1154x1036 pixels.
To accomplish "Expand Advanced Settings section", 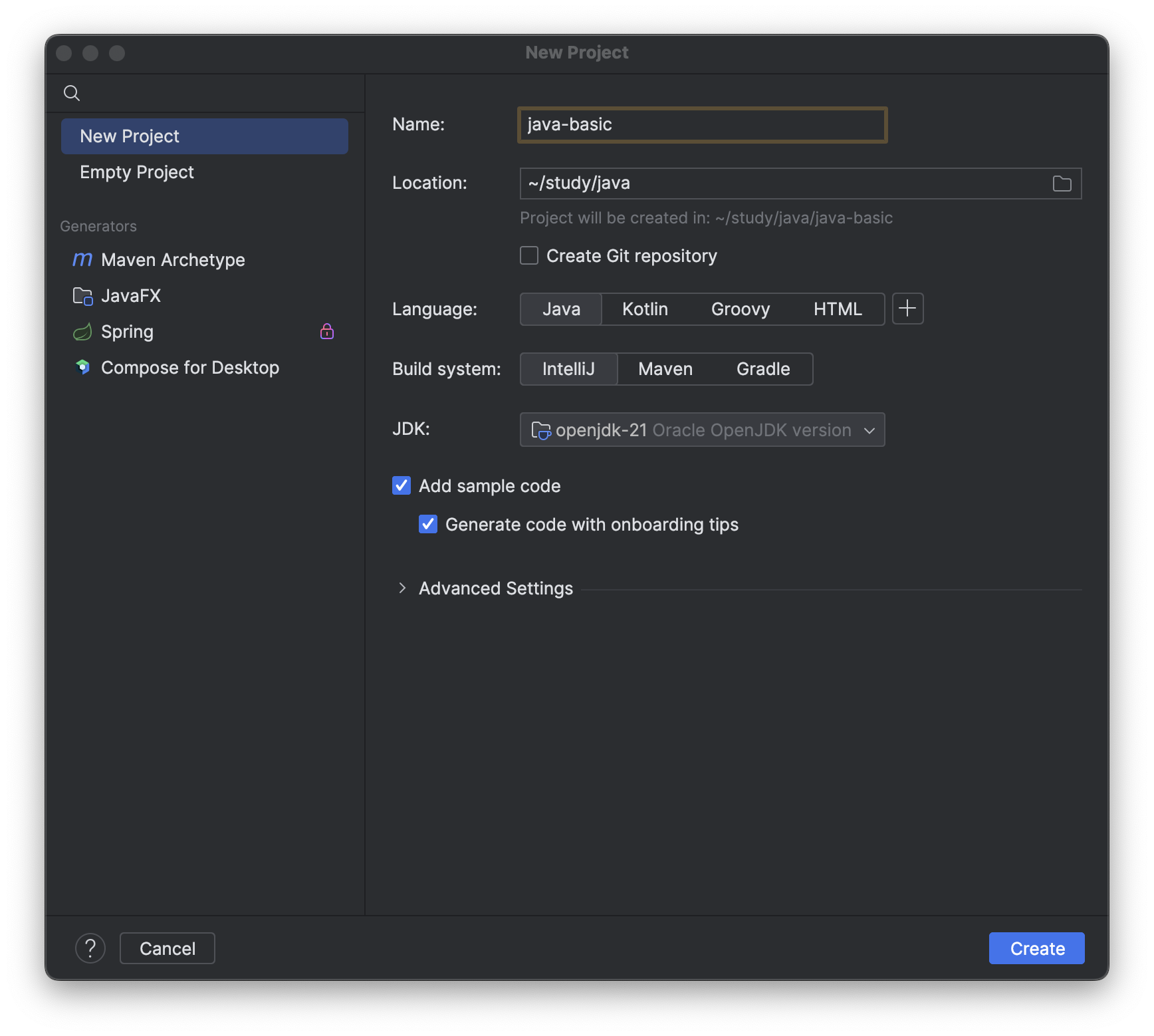I will [402, 588].
